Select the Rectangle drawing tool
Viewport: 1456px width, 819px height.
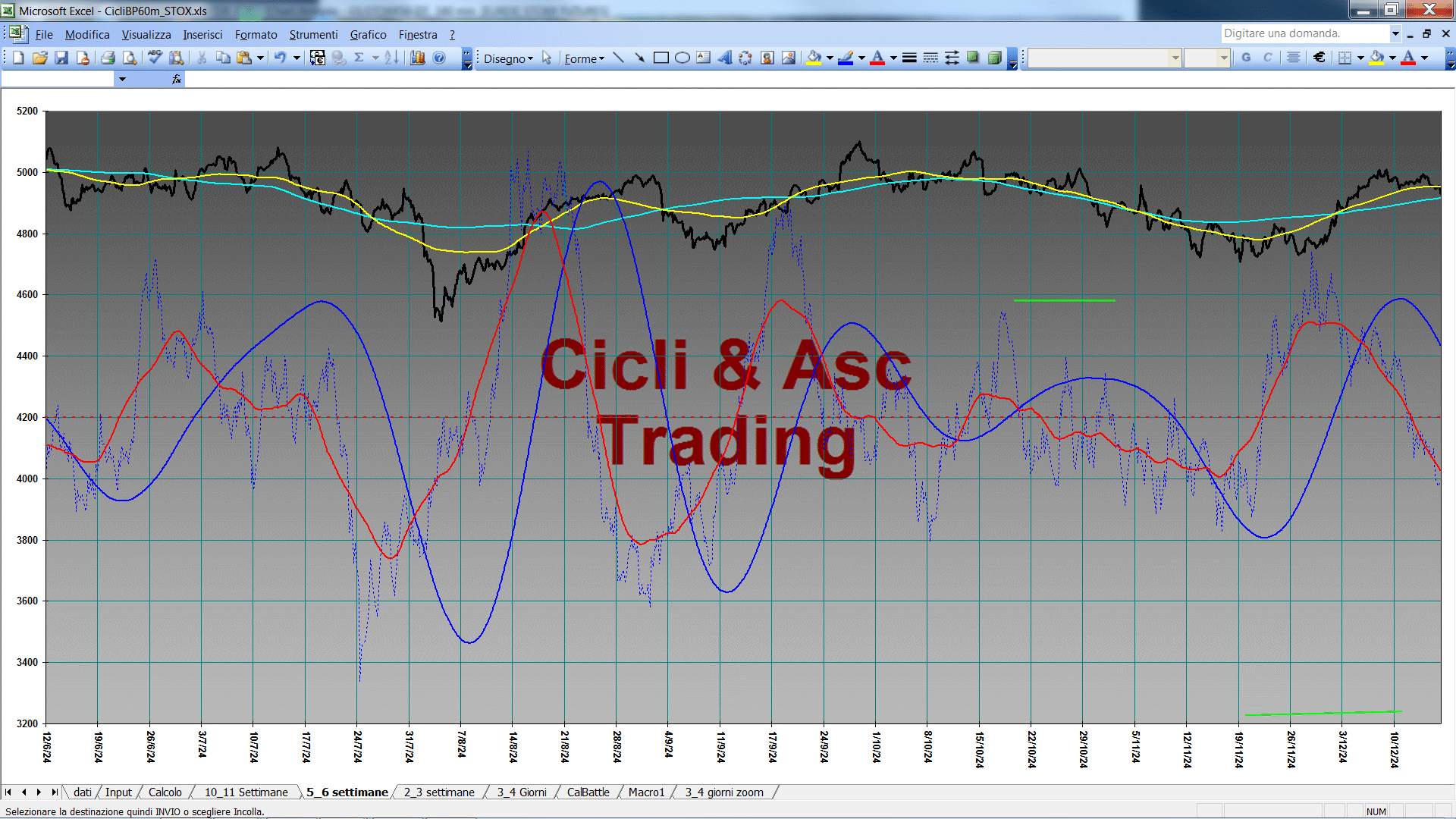(661, 58)
